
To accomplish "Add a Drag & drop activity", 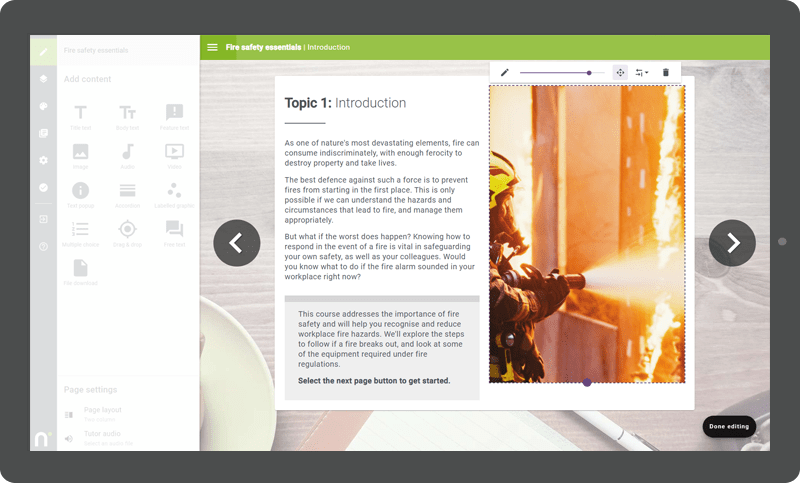I will tap(127, 231).
